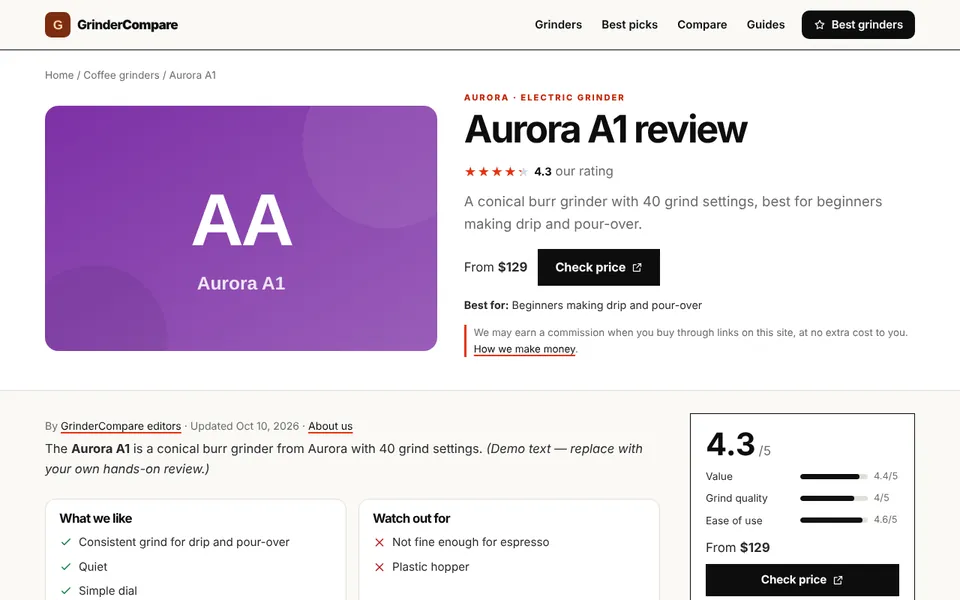Click the Aurora A1 review heading

[606, 130]
